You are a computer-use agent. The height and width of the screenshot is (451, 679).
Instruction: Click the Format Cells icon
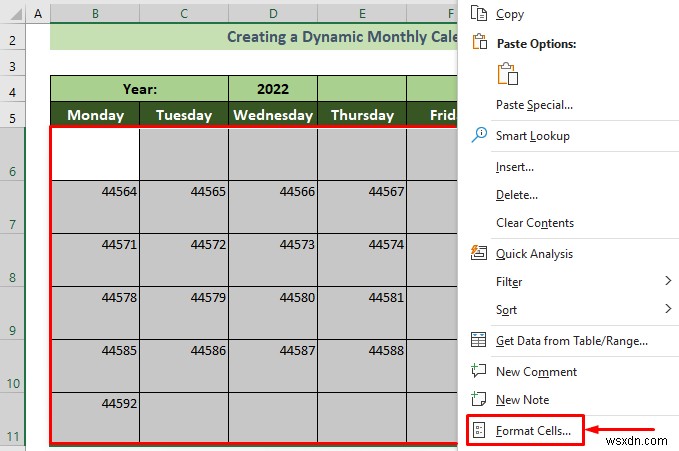coord(479,430)
